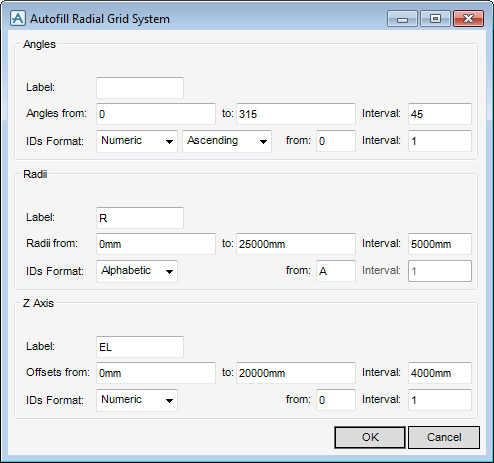Click the Angles from field showing 0

156,114
